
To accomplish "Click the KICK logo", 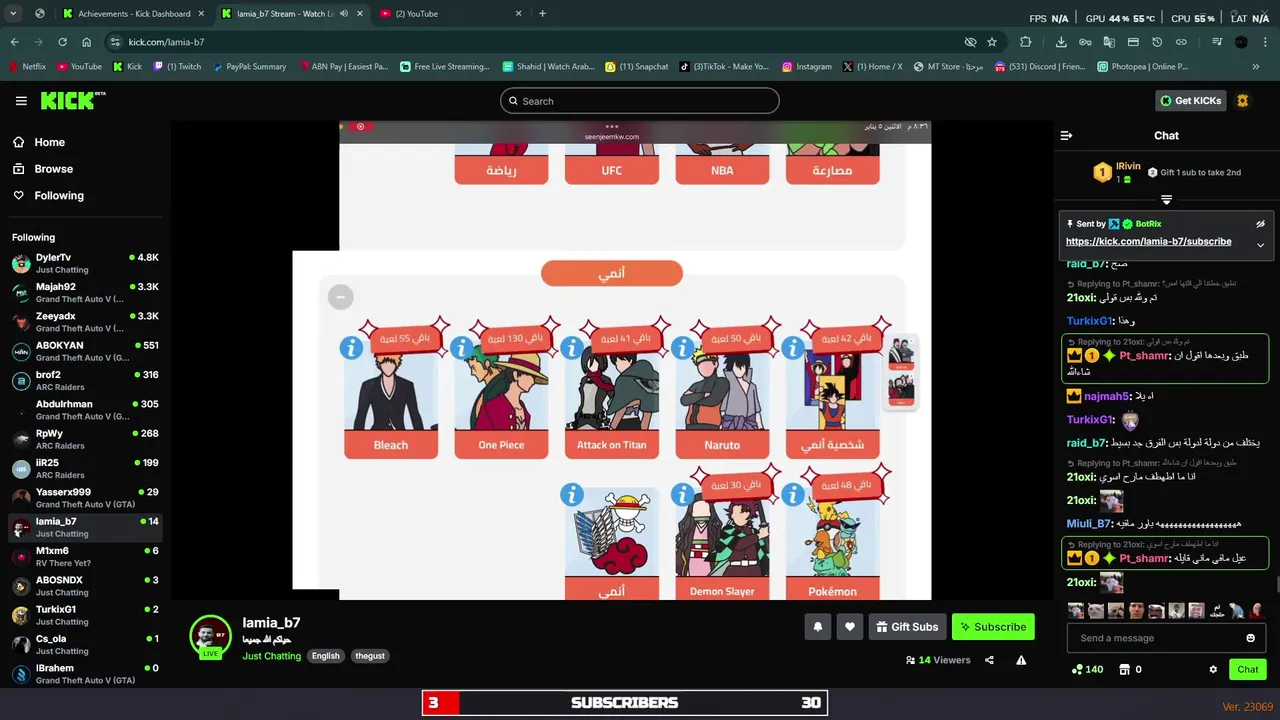I will 72,100.
